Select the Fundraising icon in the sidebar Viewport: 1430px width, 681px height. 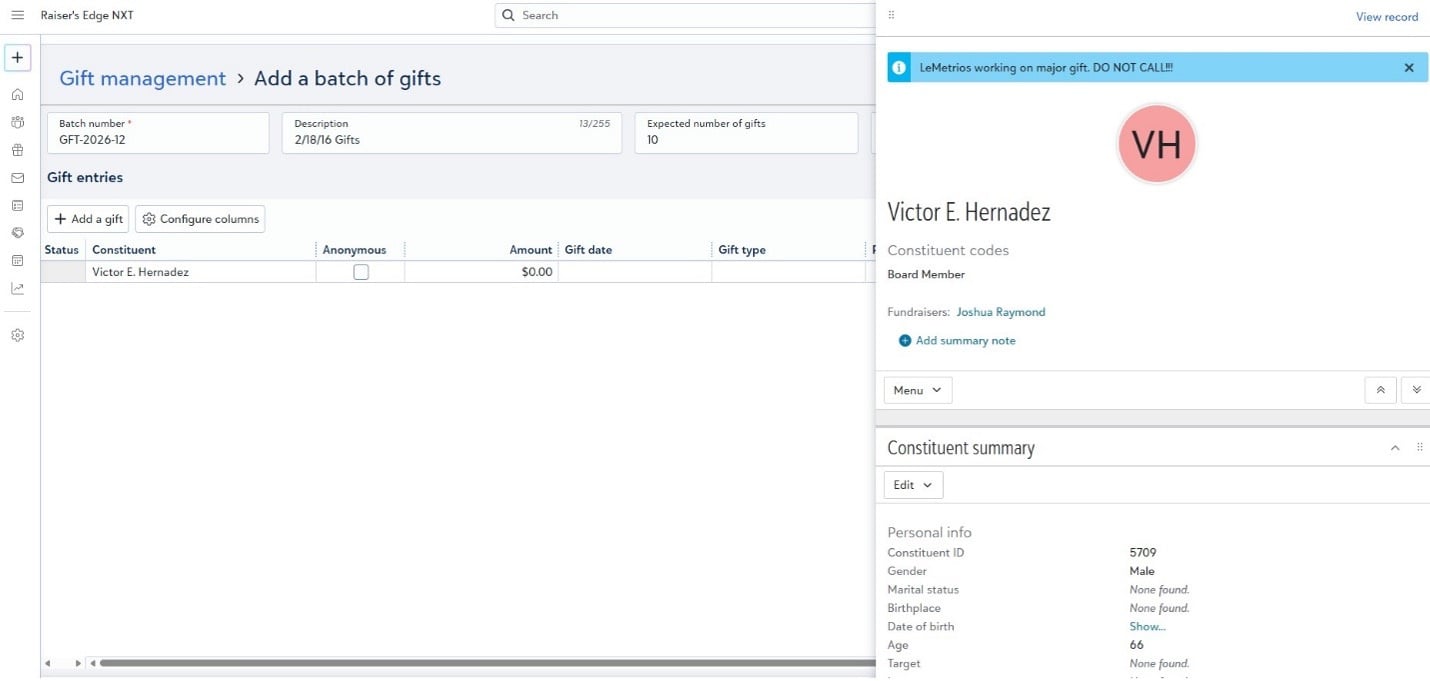point(17,232)
